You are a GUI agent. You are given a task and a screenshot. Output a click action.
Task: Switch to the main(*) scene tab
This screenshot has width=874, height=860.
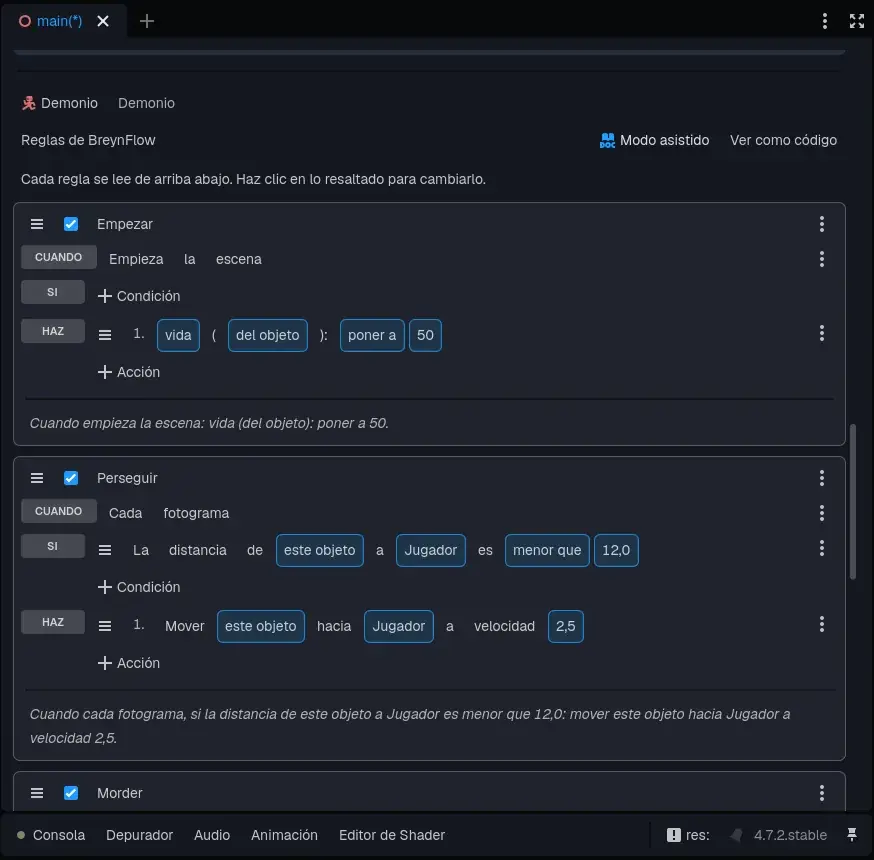tap(59, 21)
